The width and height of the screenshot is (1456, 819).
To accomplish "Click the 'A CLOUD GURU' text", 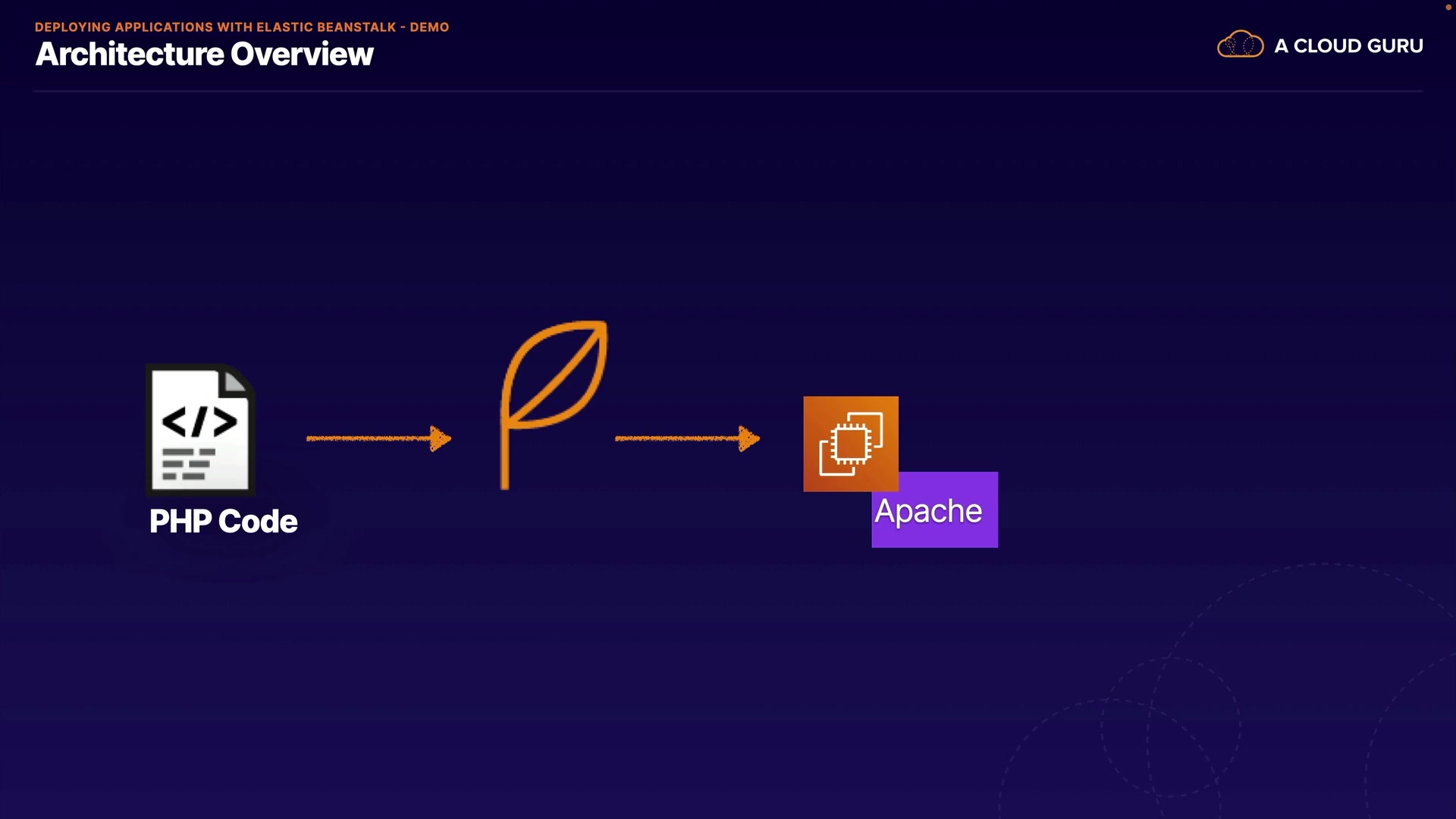I will click(x=1348, y=45).
